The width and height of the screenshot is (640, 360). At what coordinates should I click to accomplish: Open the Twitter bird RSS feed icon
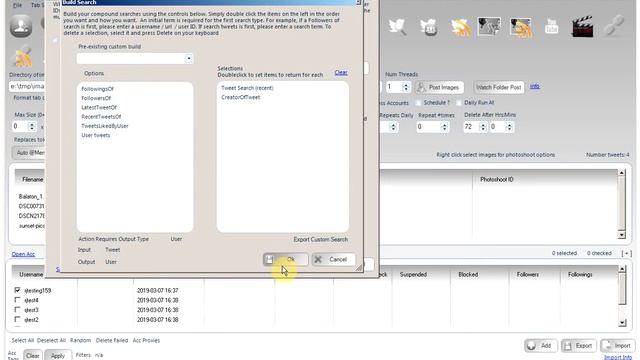coord(461,27)
